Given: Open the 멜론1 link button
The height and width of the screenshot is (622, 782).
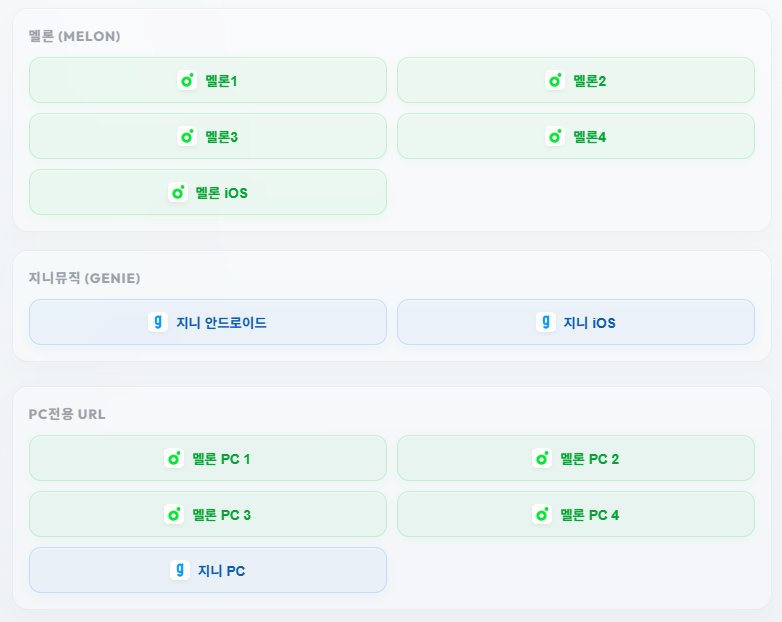Looking at the screenshot, I should pos(207,80).
